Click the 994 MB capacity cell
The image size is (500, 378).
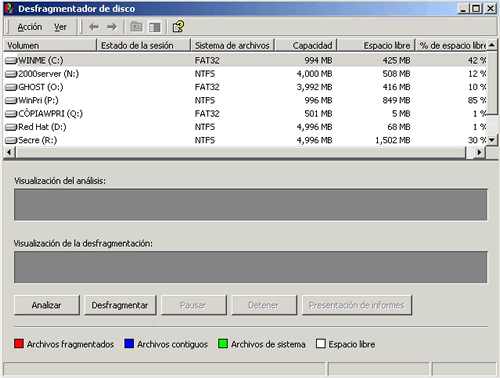point(318,60)
